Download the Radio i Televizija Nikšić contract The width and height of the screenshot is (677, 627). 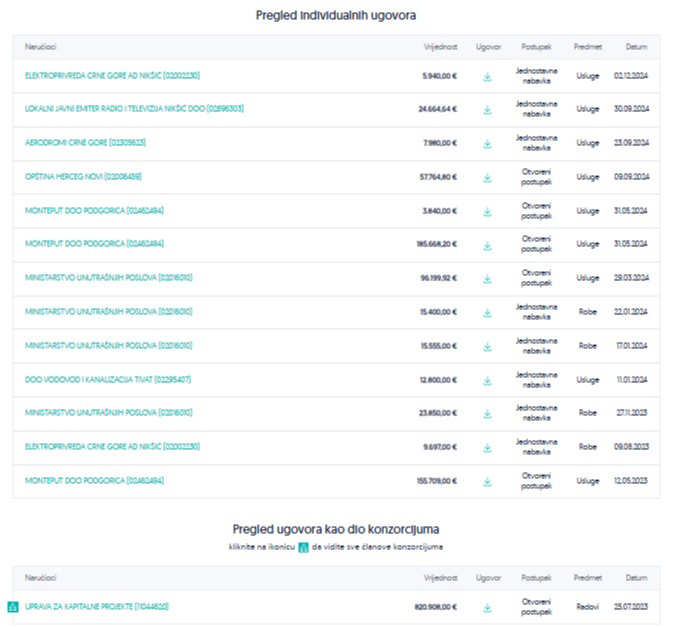tap(487, 110)
